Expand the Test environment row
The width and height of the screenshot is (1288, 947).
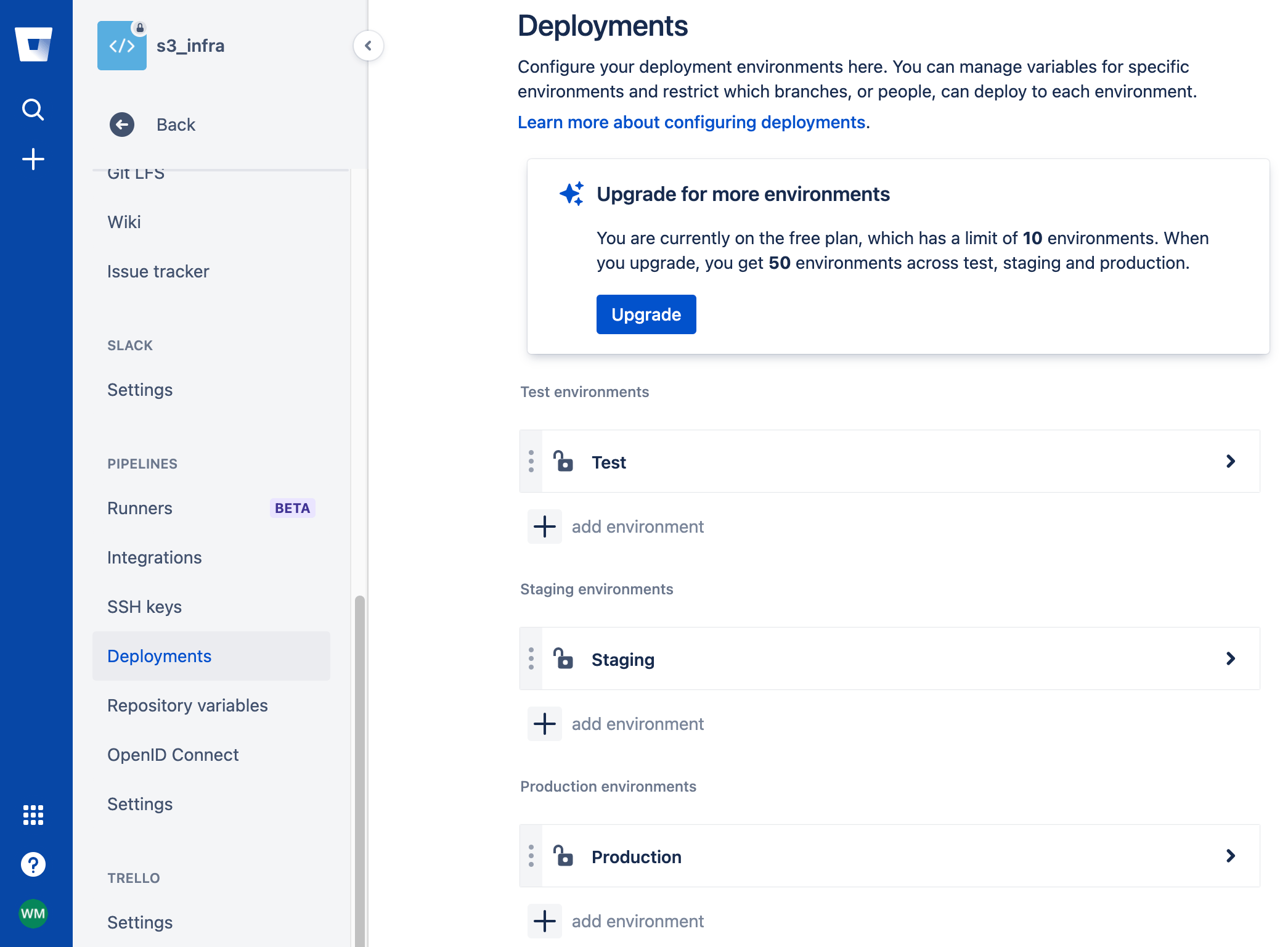(1232, 461)
